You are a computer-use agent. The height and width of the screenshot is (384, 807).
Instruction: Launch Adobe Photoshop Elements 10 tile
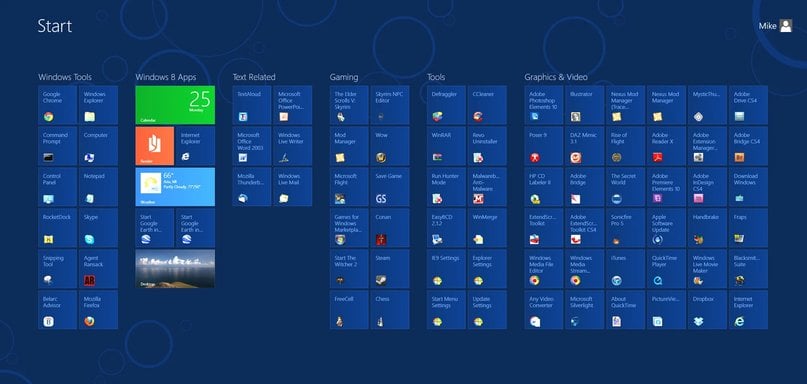543,105
